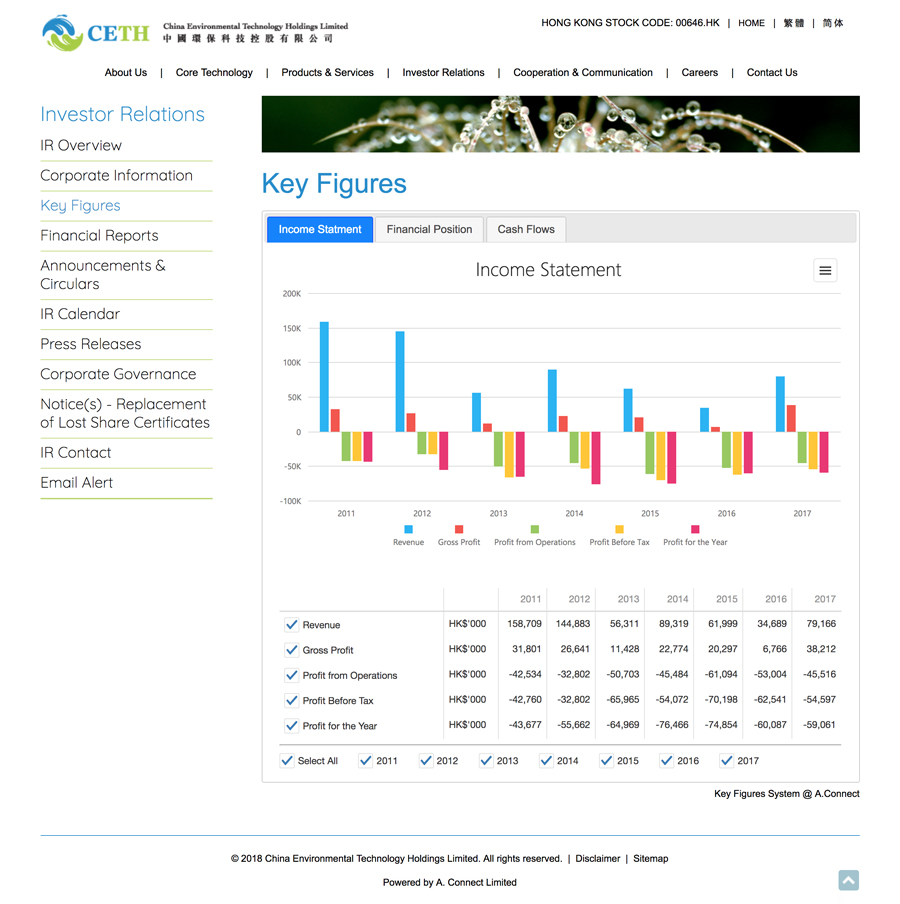
Task: Open Key Figures sidebar link
Action: tap(80, 206)
